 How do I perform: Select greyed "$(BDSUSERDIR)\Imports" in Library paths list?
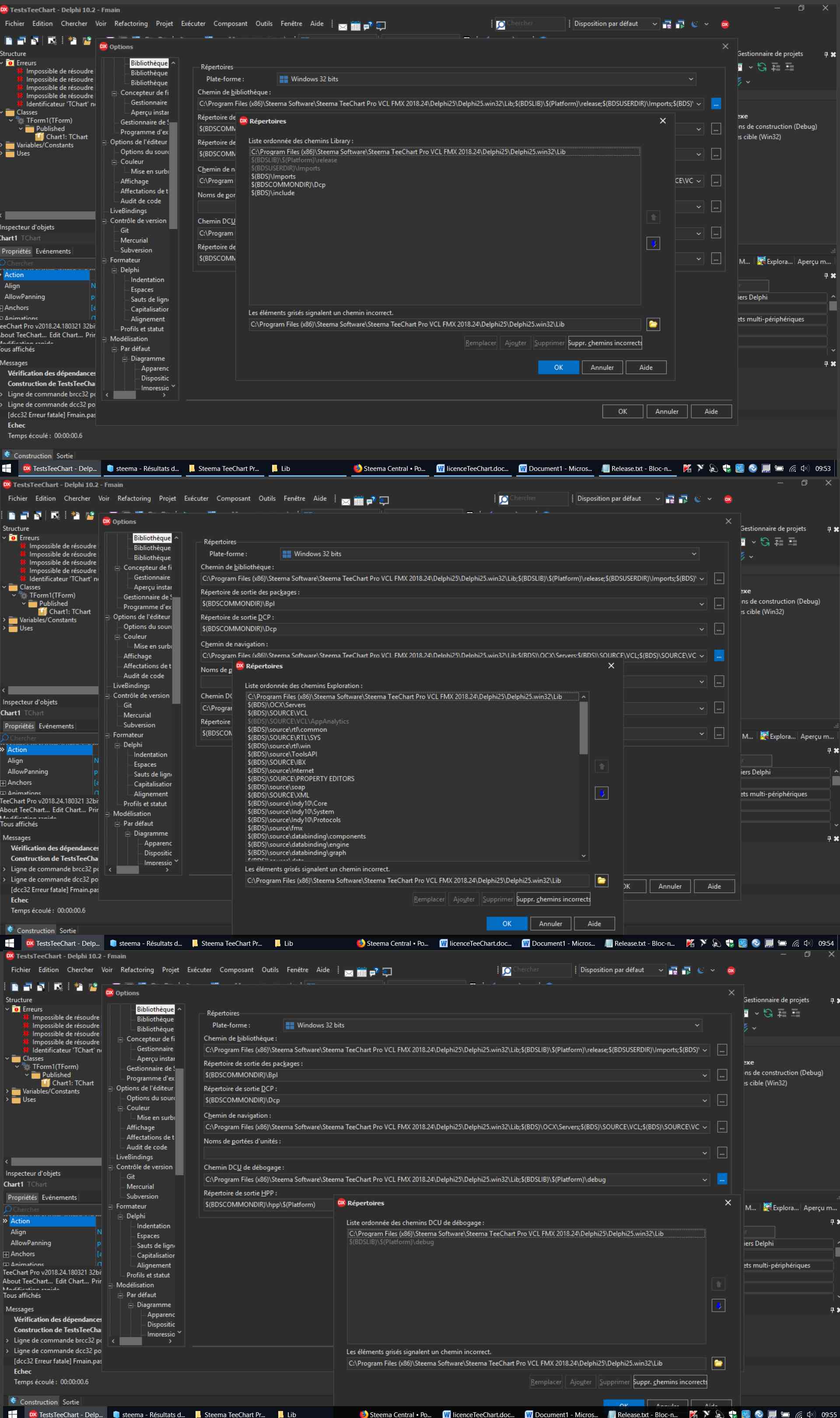coord(285,168)
